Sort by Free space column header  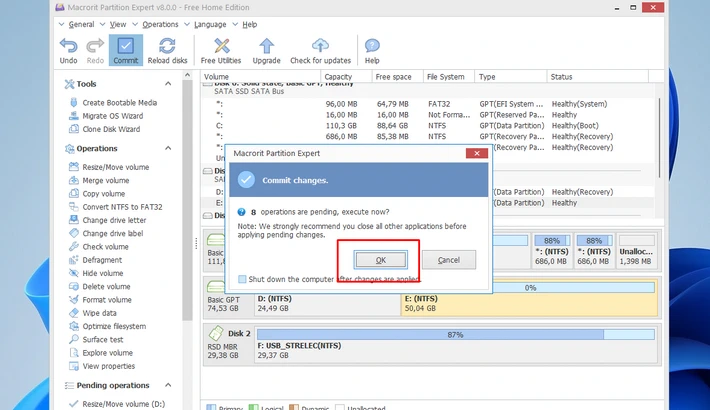coord(397,77)
